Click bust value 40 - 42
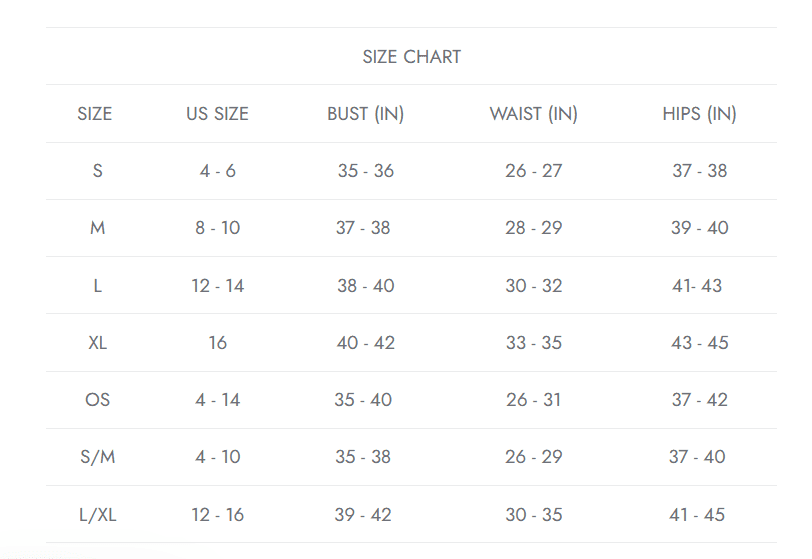Image resolution: width=812 pixels, height=559 pixels. point(366,342)
